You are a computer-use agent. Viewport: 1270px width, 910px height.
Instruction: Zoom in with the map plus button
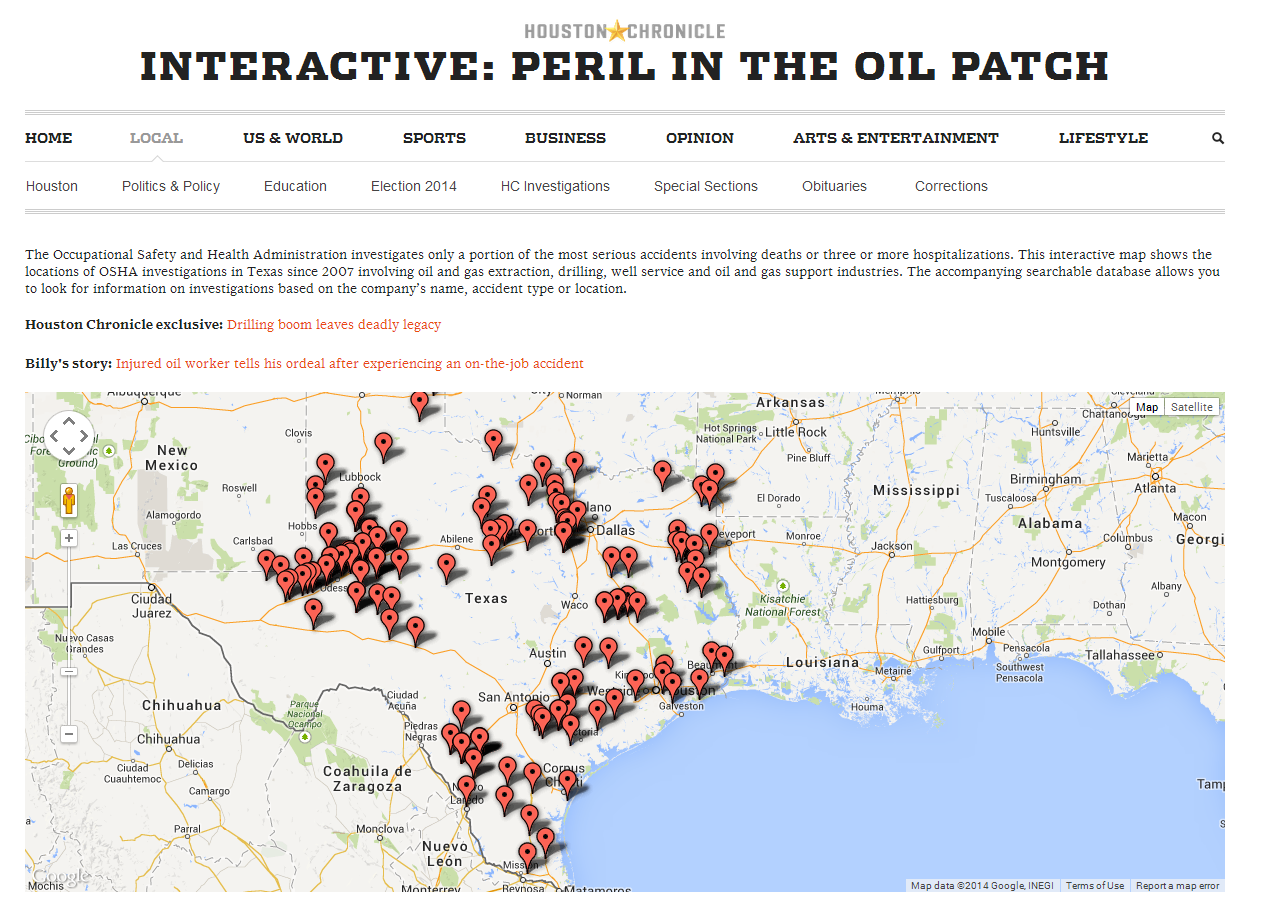click(69, 538)
